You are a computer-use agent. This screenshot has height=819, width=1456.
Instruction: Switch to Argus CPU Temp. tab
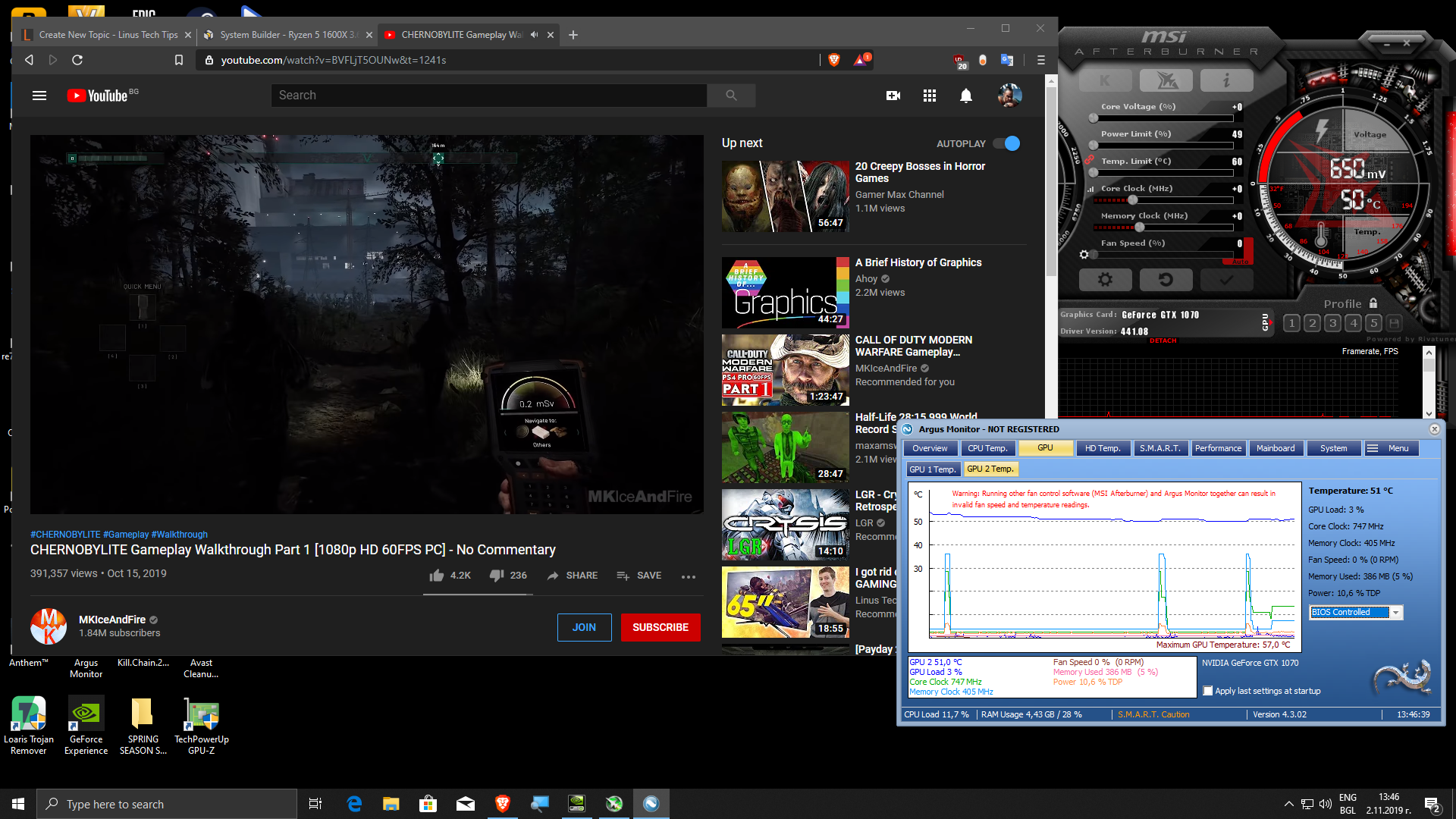point(987,449)
